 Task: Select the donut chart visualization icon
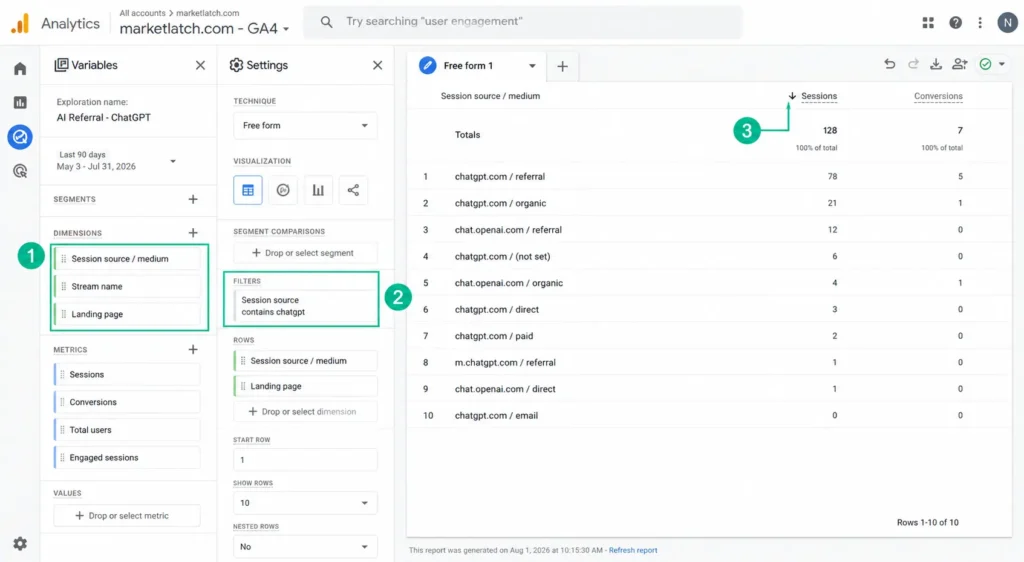click(x=283, y=190)
